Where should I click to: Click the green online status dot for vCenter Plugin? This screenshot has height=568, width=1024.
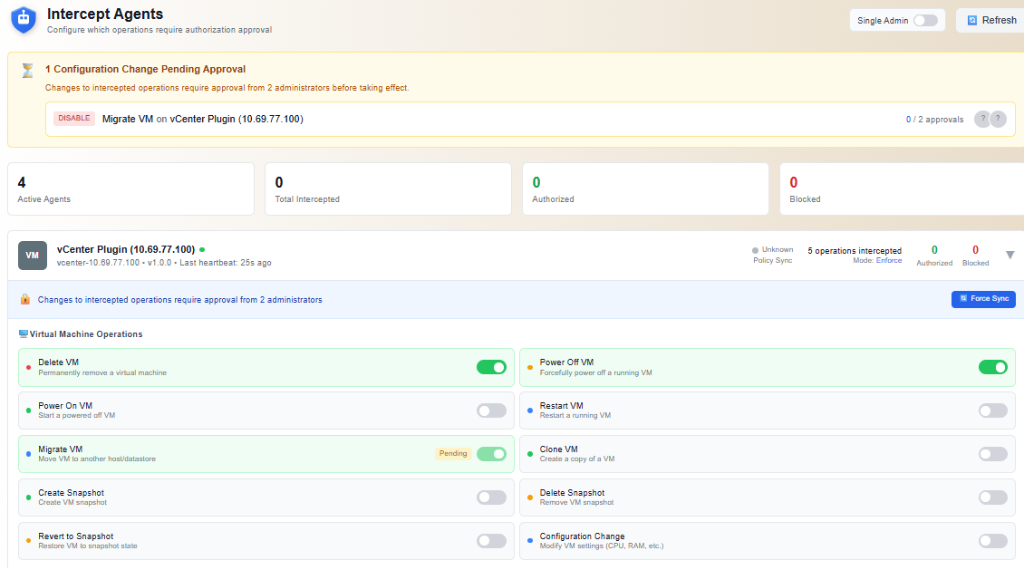[202, 249]
